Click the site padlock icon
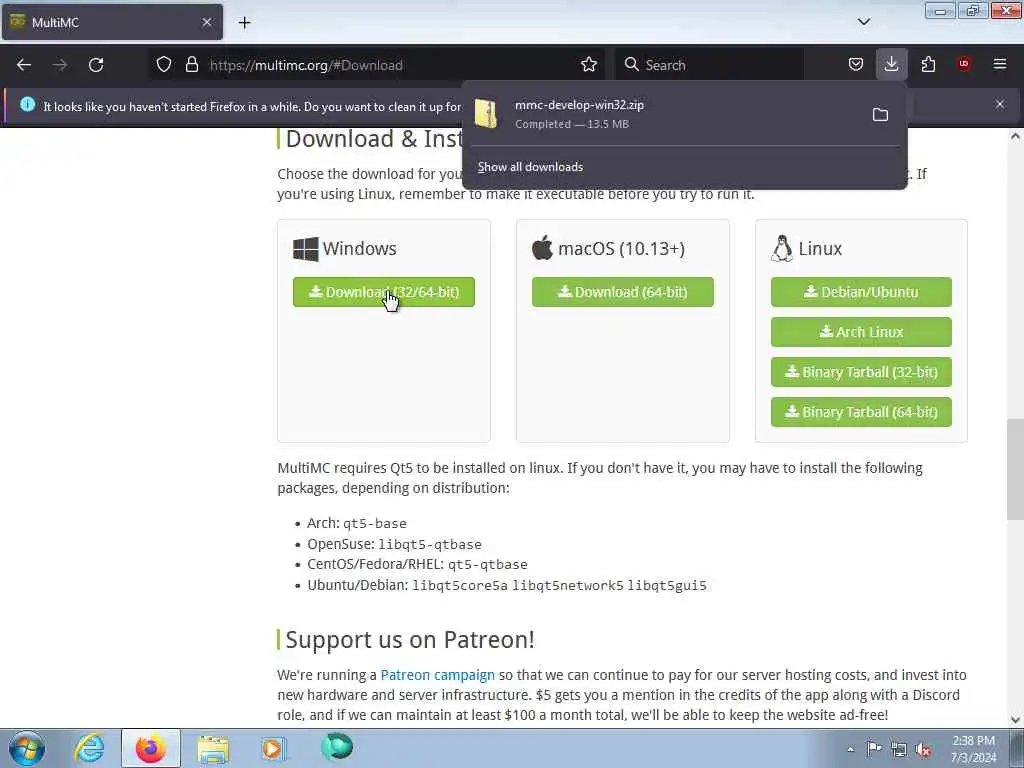Screen dimensions: 1024x768 point(191,65)
